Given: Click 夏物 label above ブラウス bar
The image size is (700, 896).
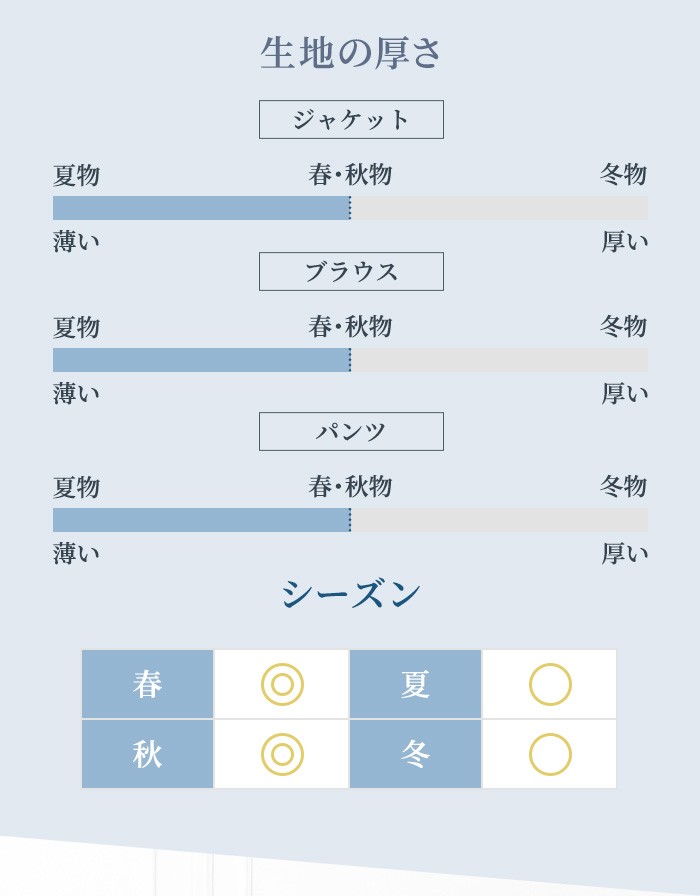Looking at the screenshot, I should click(x=77, y=327).
